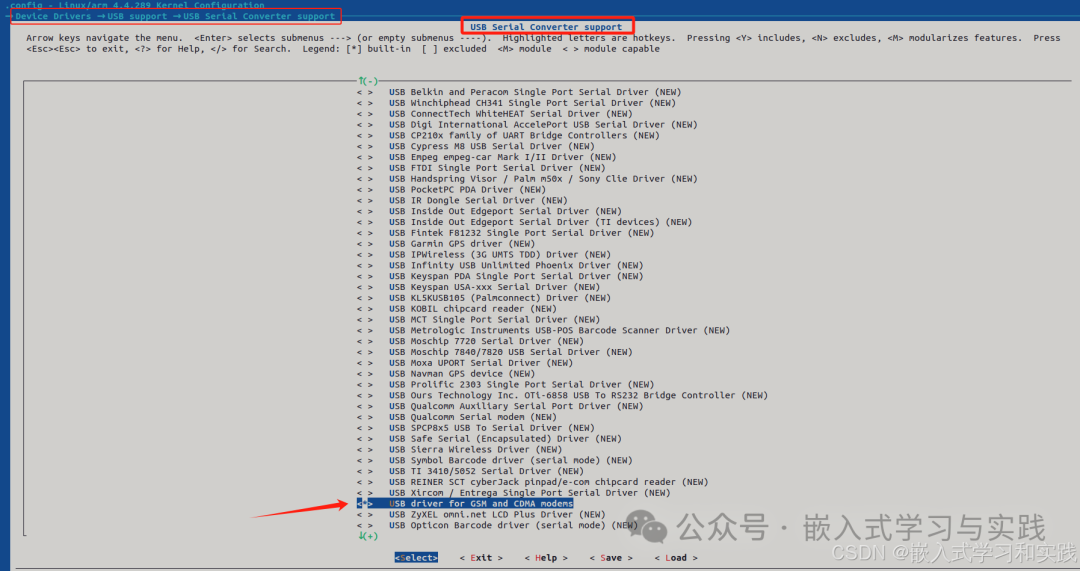Select USB SPCP8x5 USB To Serial Driver

475,428
